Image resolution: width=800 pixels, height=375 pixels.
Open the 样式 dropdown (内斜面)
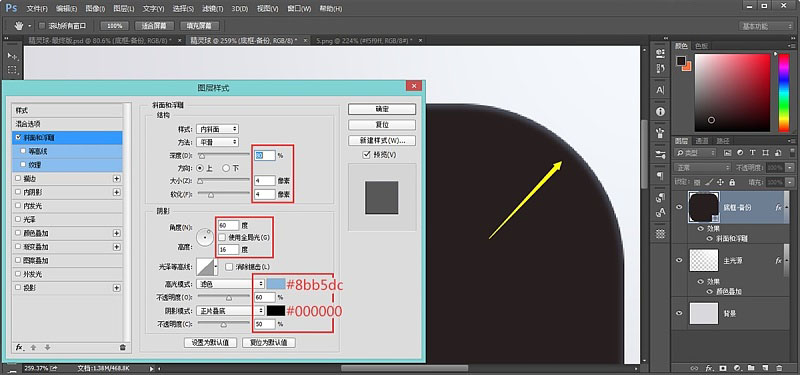217,129
